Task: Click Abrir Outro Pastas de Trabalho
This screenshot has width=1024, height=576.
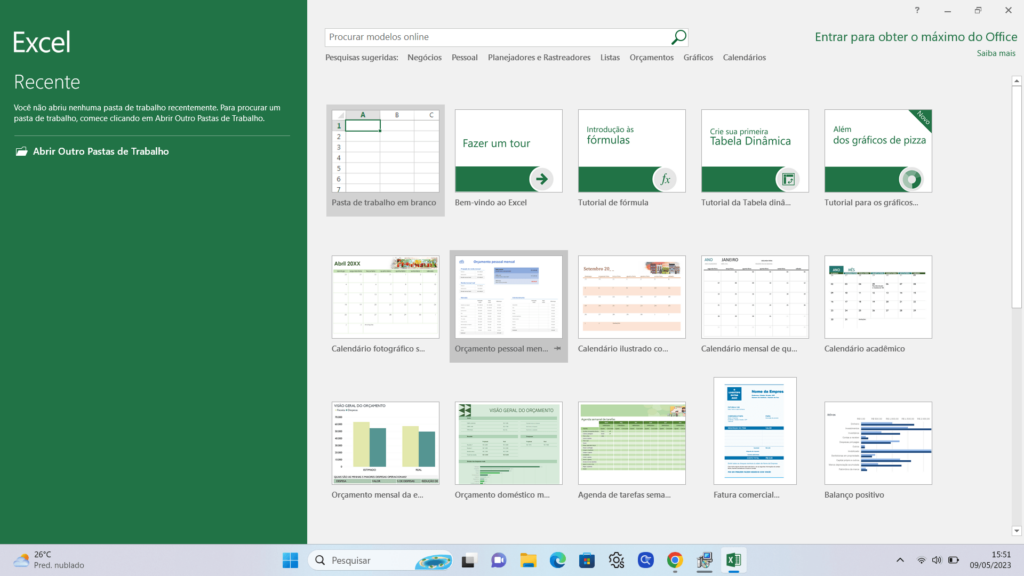Action: [x=101, y=152]
